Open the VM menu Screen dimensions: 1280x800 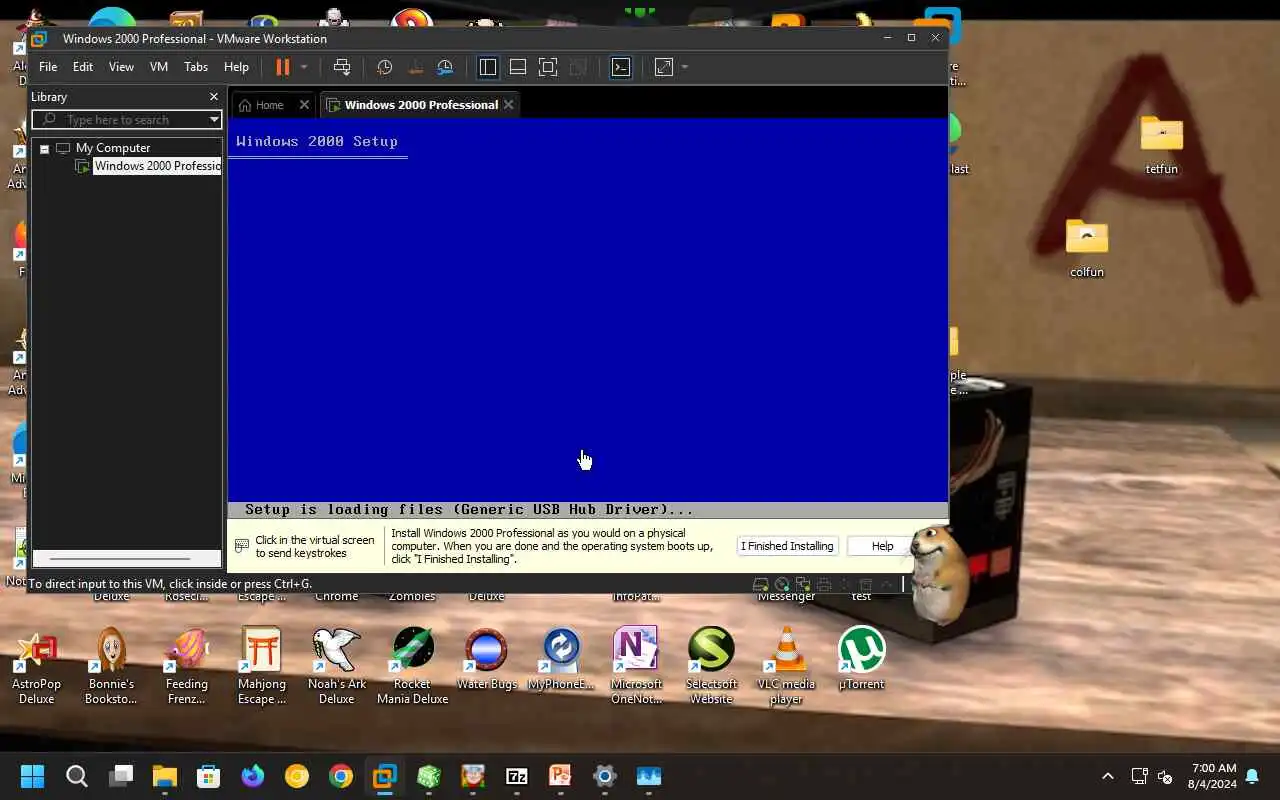[159, 67]
